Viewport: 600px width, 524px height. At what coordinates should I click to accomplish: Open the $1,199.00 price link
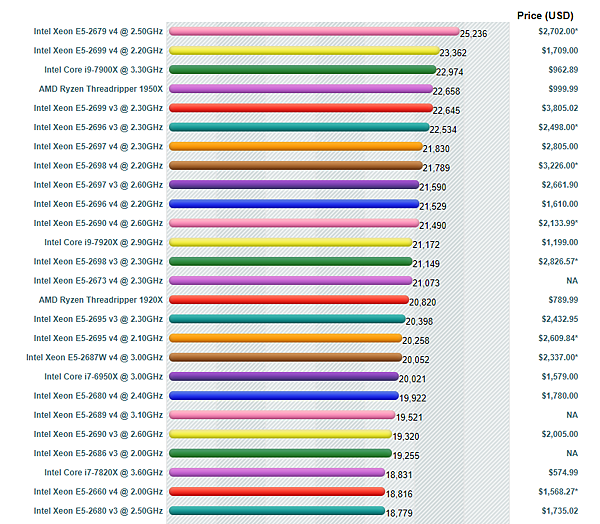[x=559, y=242]
